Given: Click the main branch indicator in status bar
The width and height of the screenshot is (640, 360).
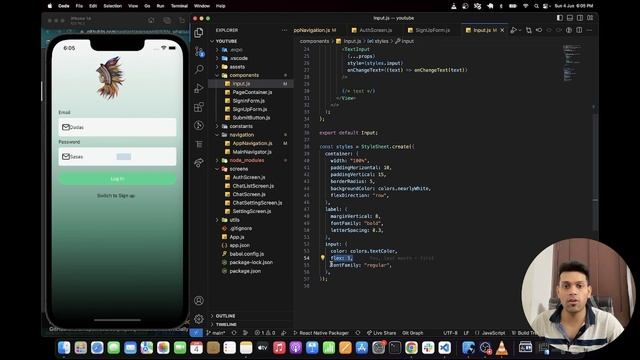Looking at the screenshot, I should coord(216,333).
